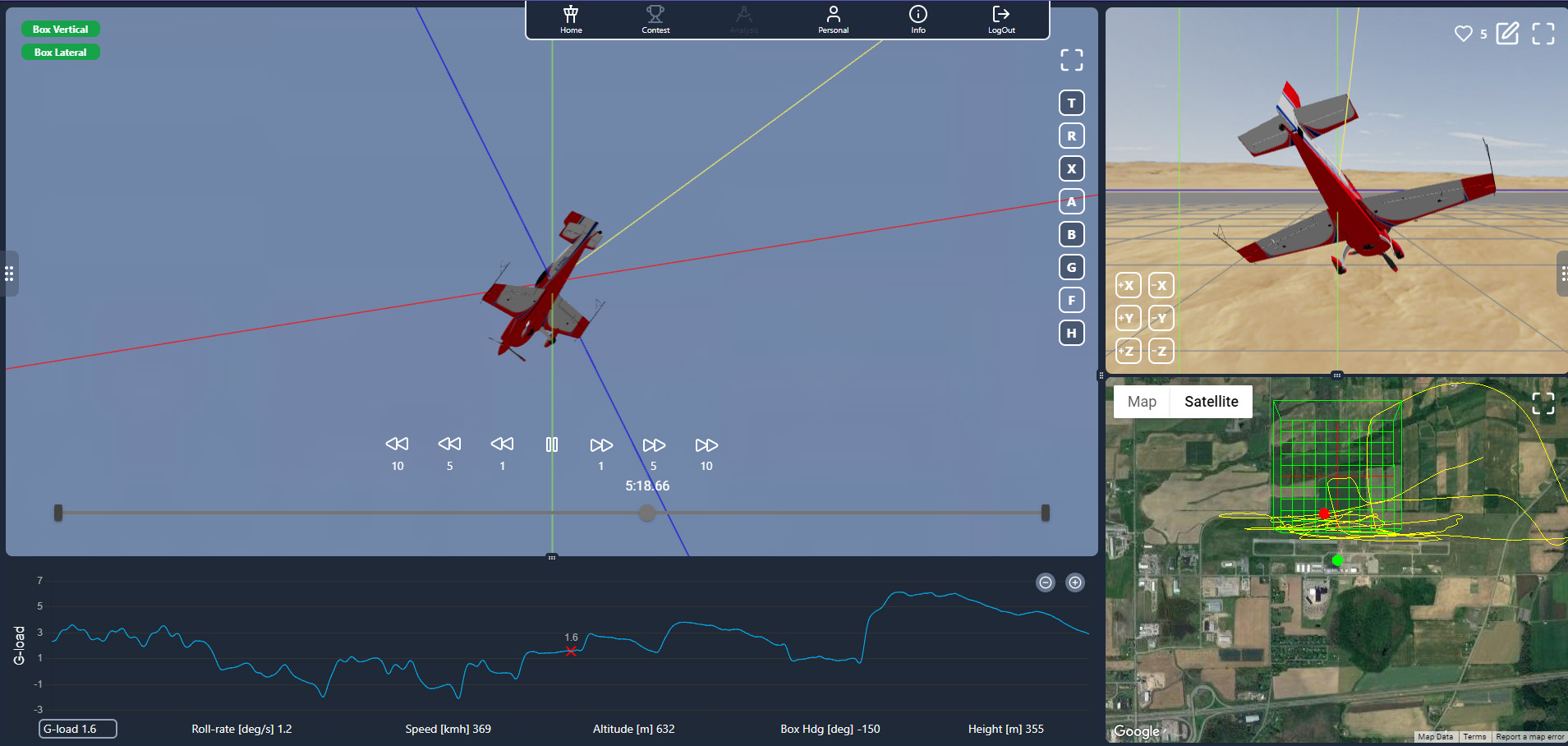Click the 5:18.66 playback time label
Image resolution: width=1568 pixels, height=746 pixels.
tap(647, 486)
